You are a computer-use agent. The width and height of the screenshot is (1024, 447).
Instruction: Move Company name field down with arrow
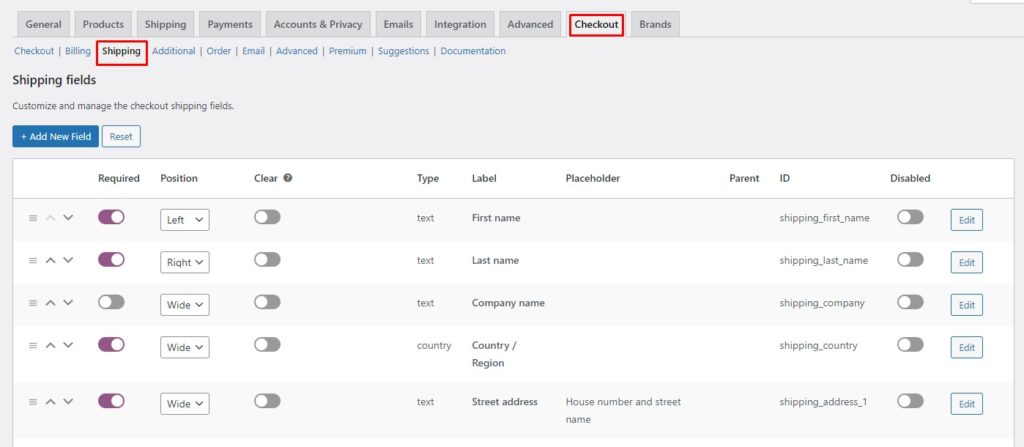(68, 303)
